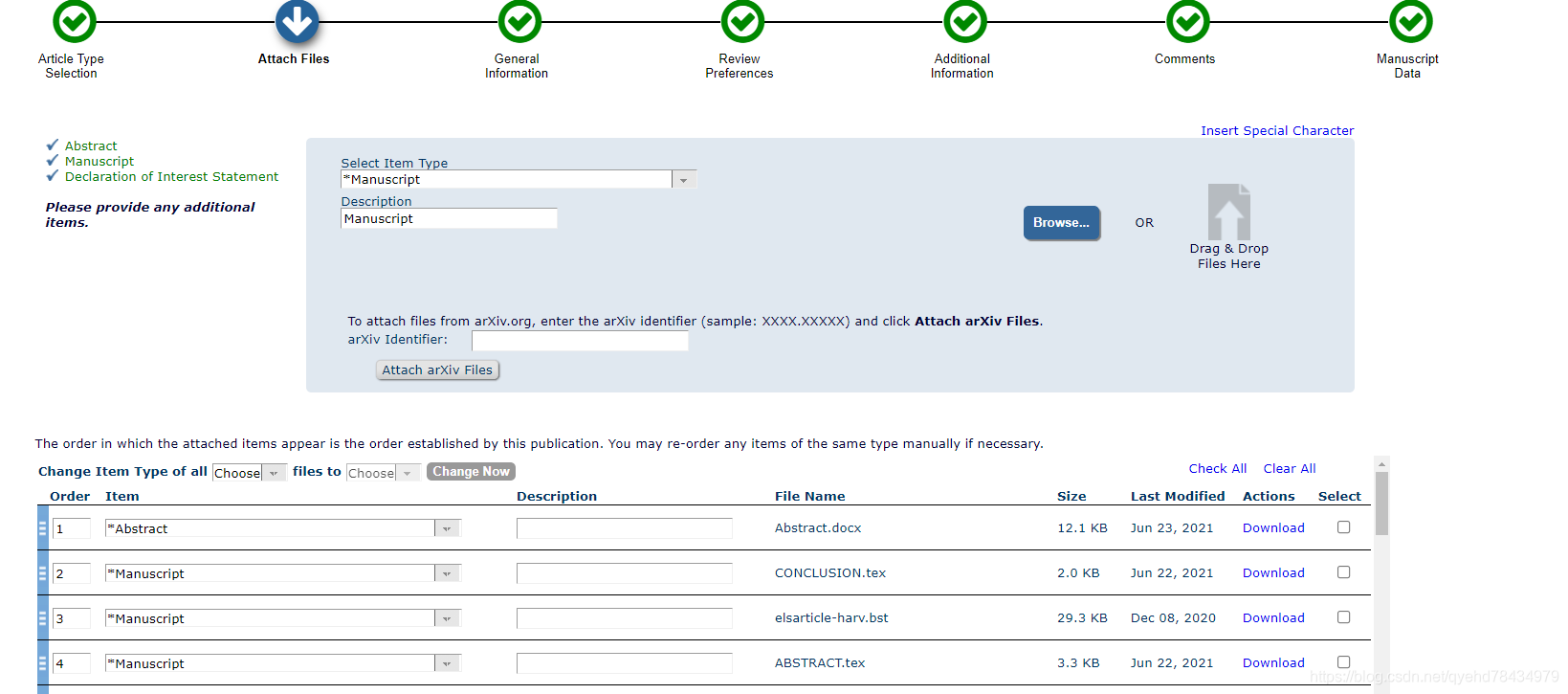1568x694 pixels.
Task: Open the Select Item Type dropdown
Action: (519, 180)
